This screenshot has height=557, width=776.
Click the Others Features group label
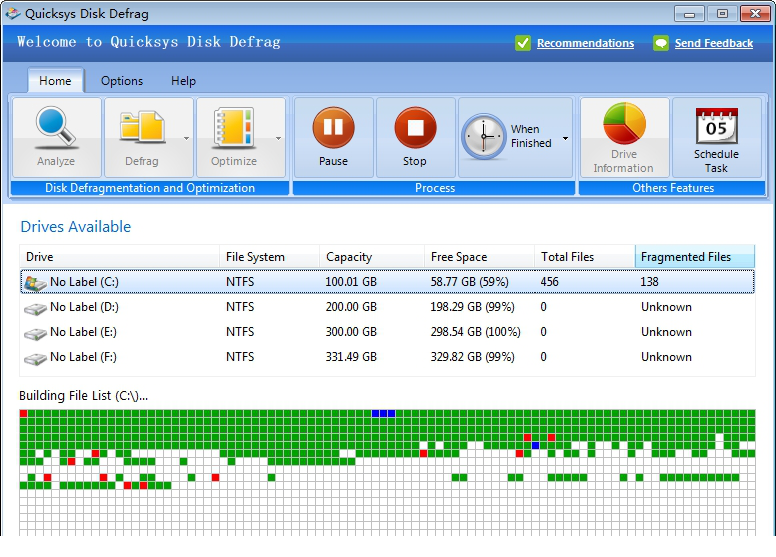point(673,188)
